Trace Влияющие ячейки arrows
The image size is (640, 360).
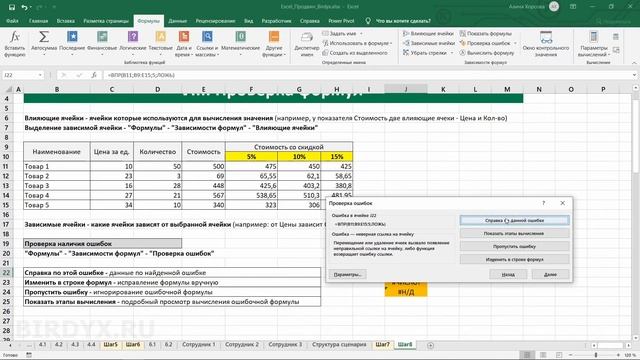[428, 33]
